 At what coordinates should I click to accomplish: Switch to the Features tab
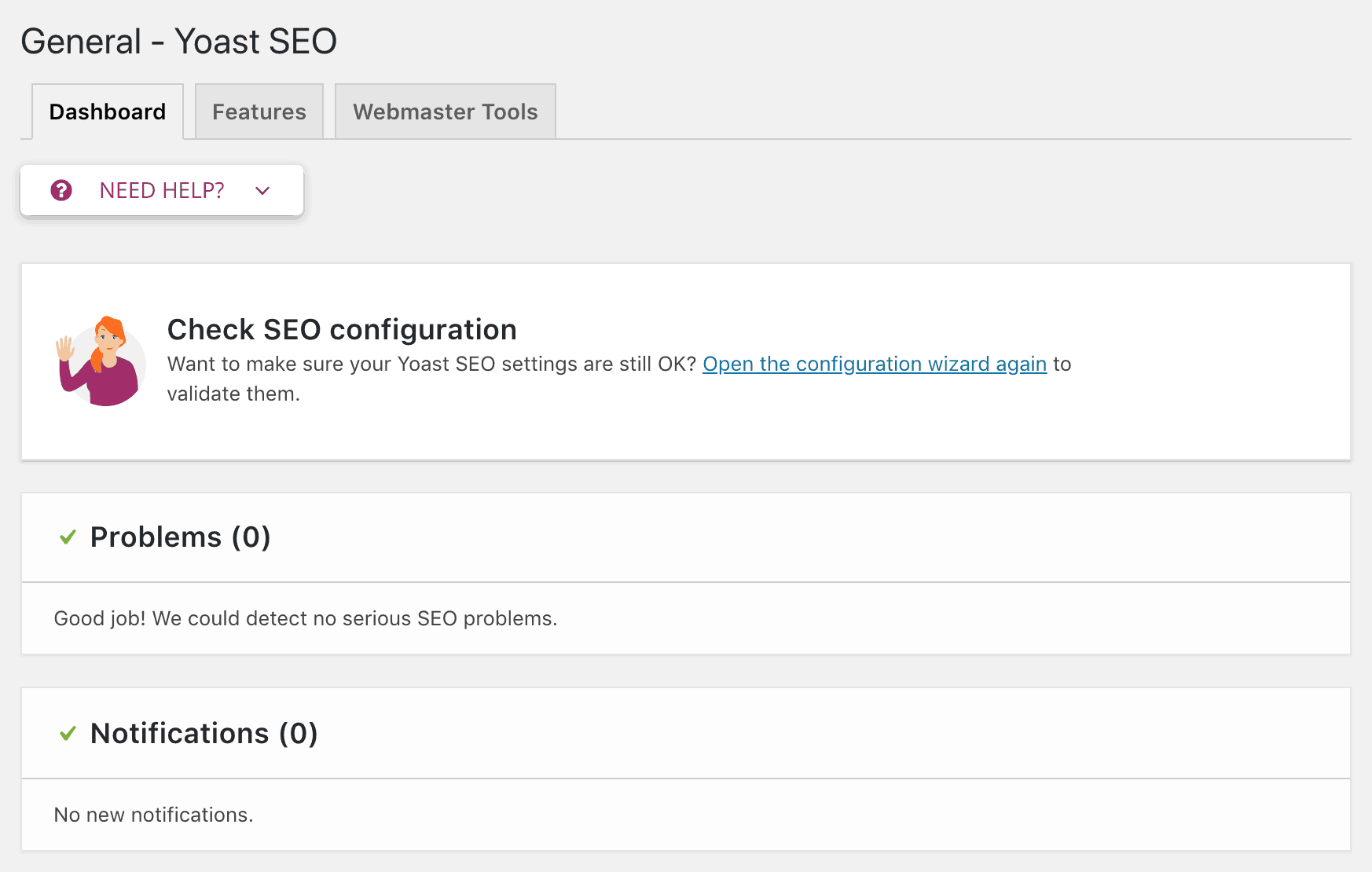[259, 112]
